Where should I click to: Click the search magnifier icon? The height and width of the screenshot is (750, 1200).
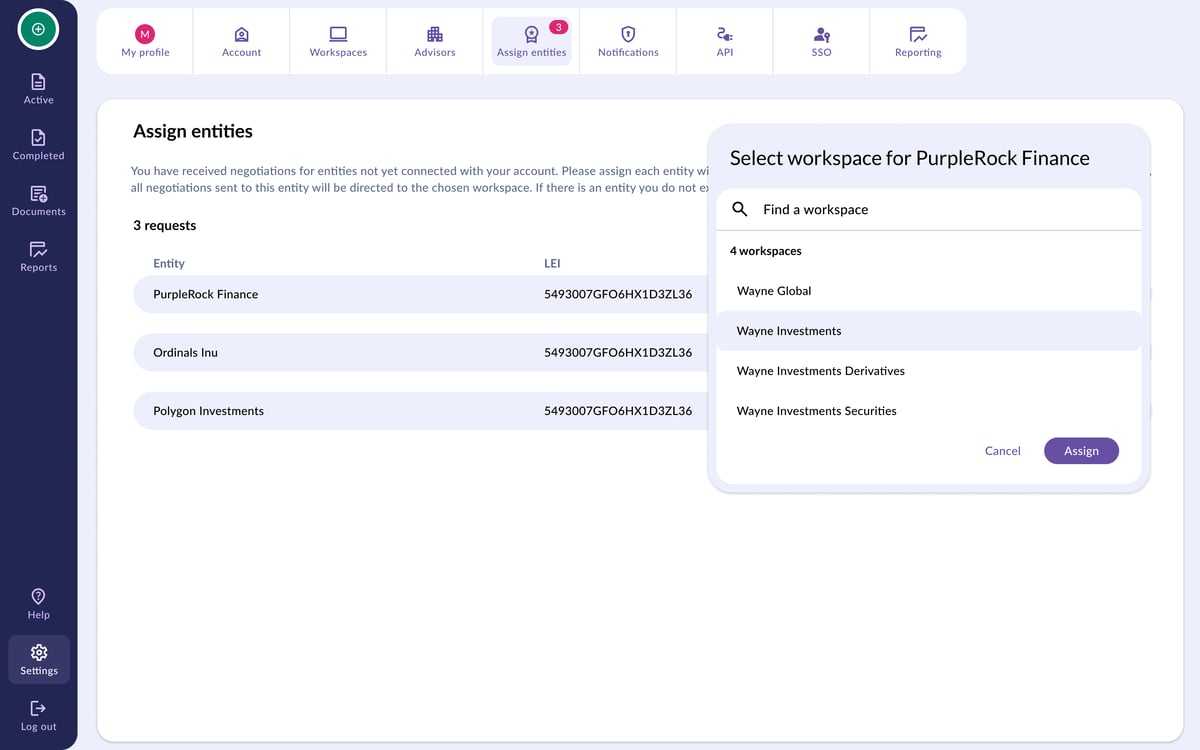(740, 209)
